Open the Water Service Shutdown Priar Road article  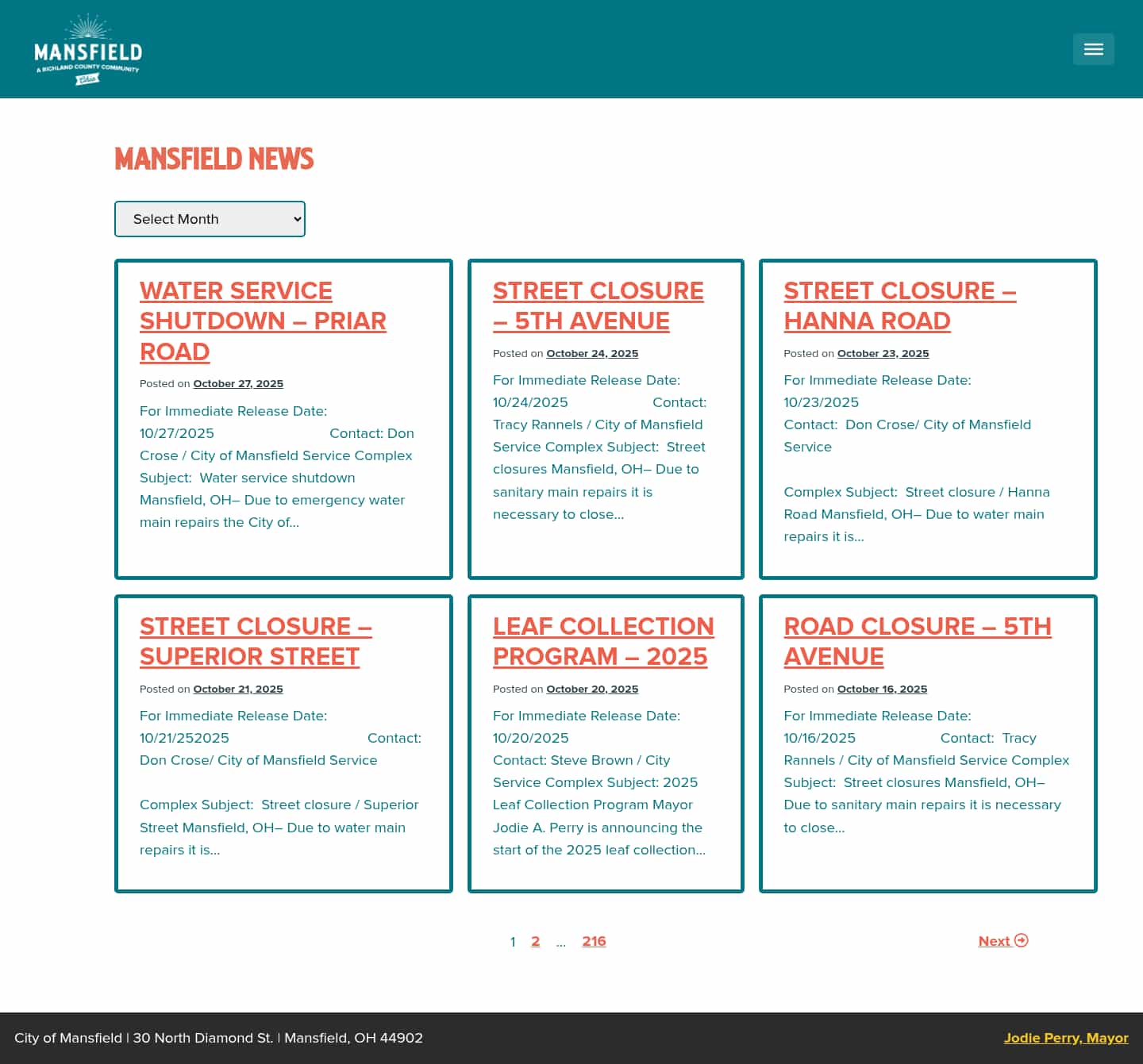(x=263, y=321)
